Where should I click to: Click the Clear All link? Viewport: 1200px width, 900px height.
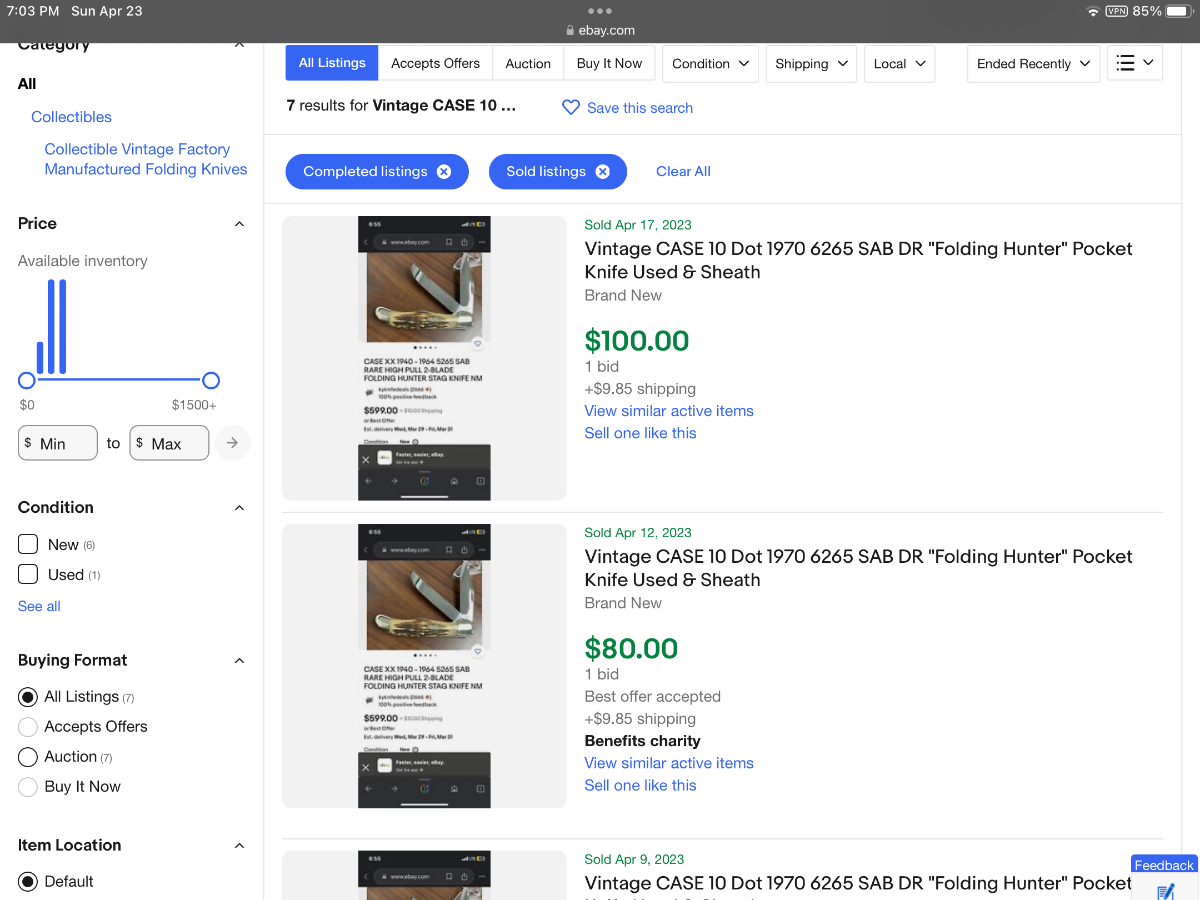coord(683,172)
